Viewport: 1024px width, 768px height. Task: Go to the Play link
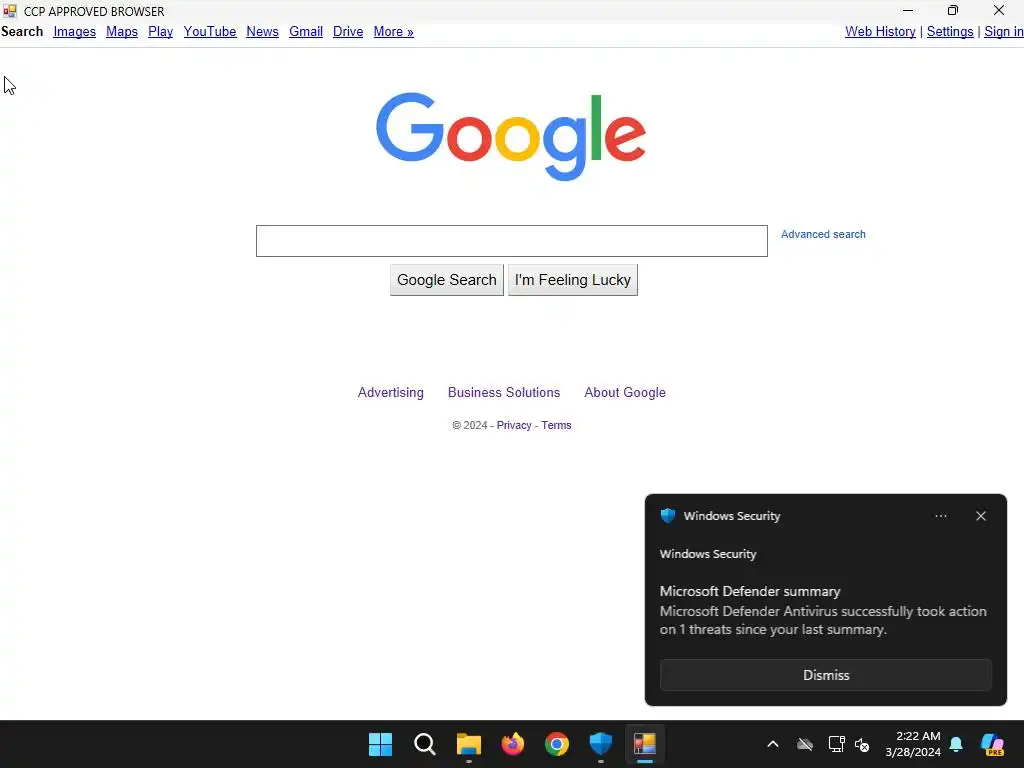[x=160, y=31]
